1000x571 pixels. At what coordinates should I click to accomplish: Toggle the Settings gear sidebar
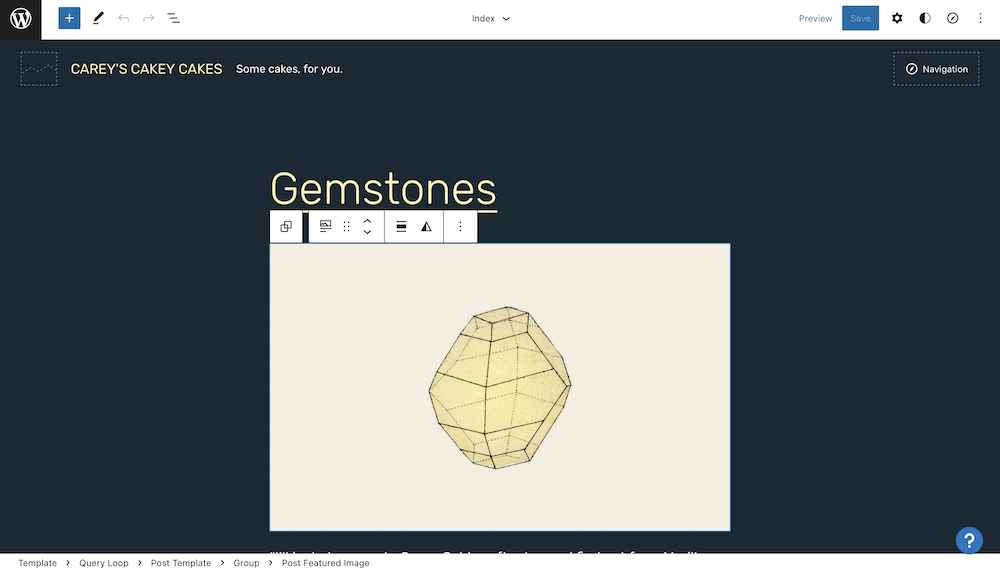[x=897, y=18]
